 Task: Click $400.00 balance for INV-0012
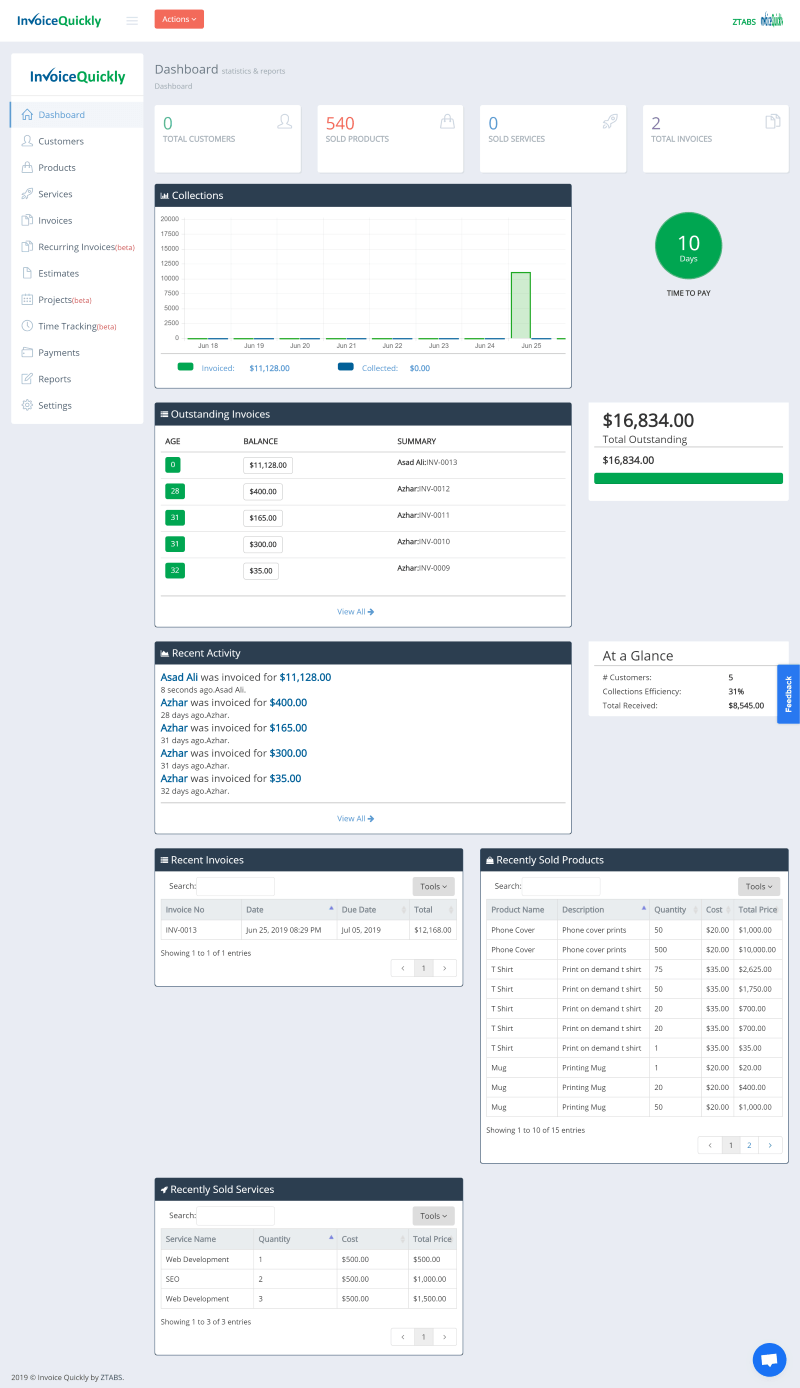(x=263, y=492)
